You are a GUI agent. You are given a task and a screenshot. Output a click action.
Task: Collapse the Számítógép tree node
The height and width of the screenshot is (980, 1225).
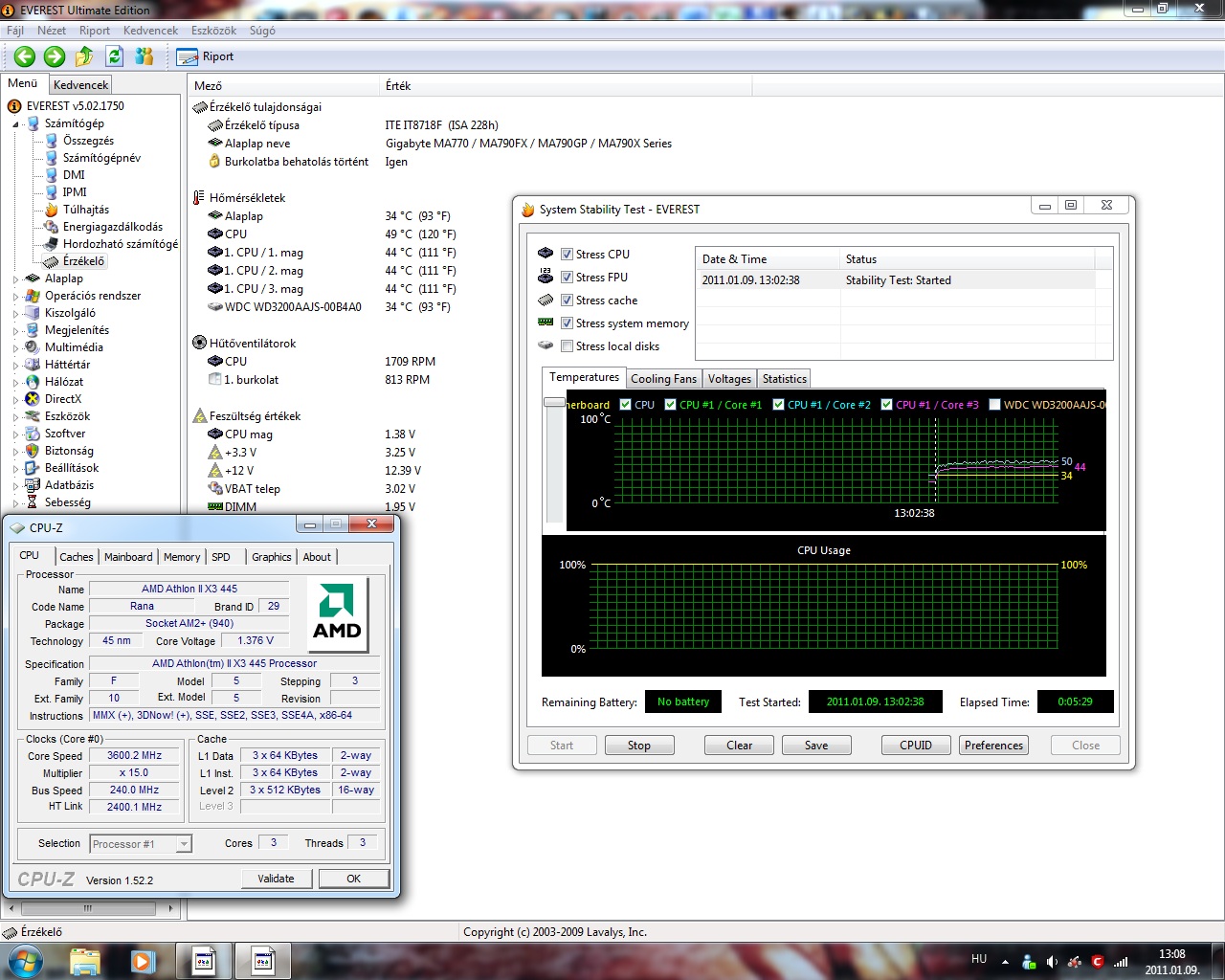pyautogui.click(x=16, y=123)
